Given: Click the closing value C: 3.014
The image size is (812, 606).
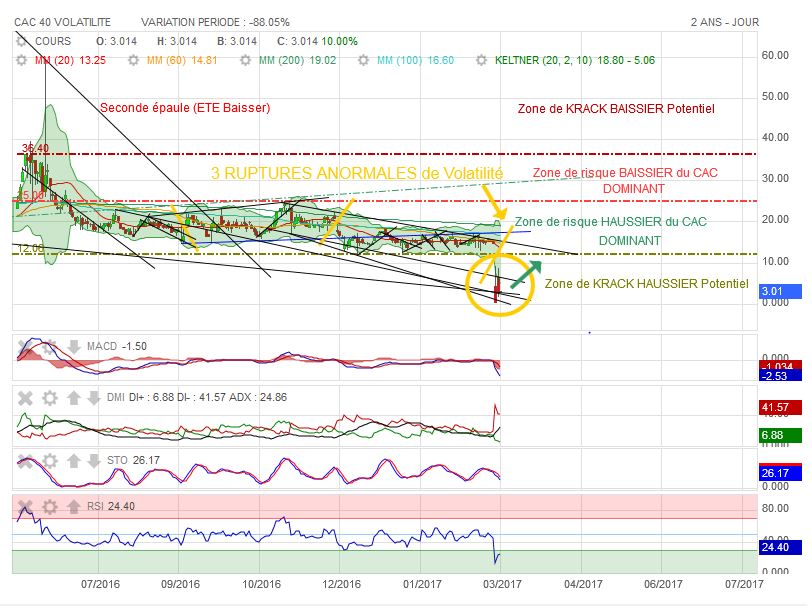Looking at the screenshot, I should 297,41.
